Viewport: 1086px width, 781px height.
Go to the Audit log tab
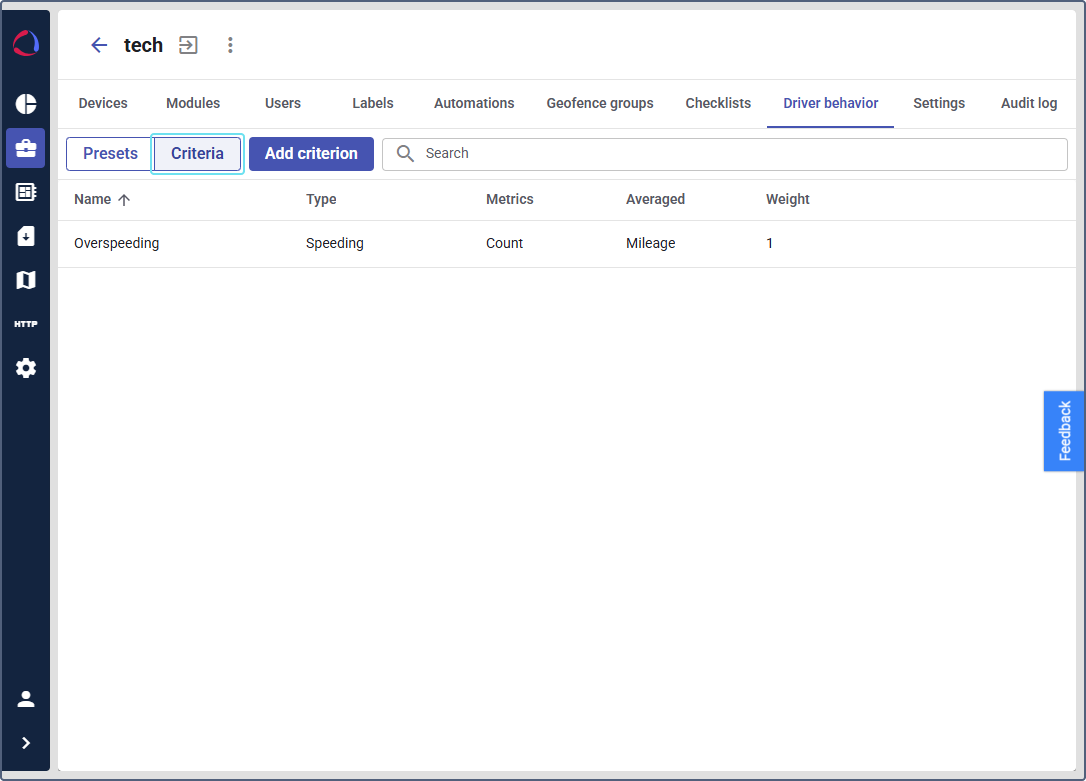point(1029,103)
